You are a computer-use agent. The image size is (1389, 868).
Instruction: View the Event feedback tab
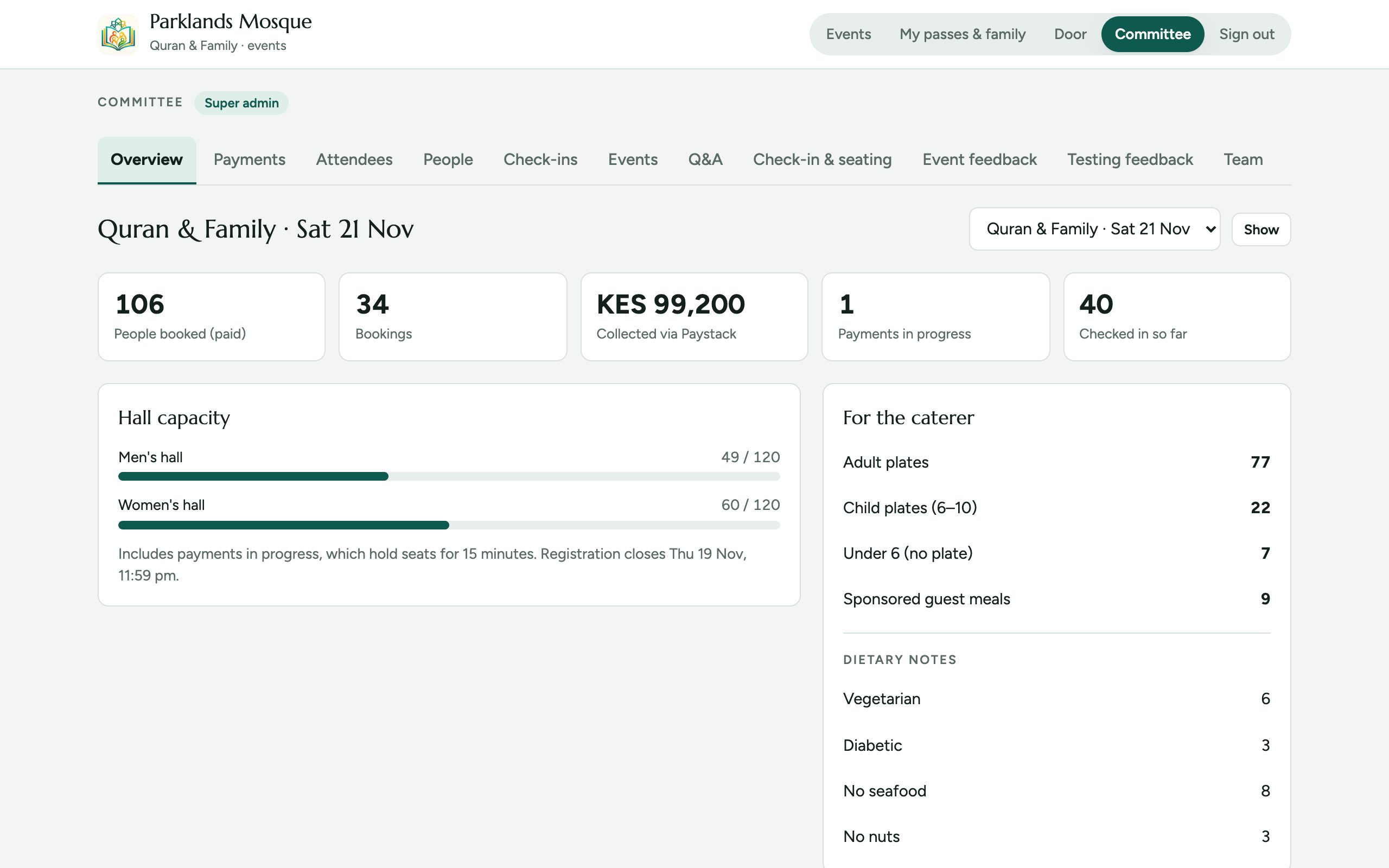[x=979, y=159]
